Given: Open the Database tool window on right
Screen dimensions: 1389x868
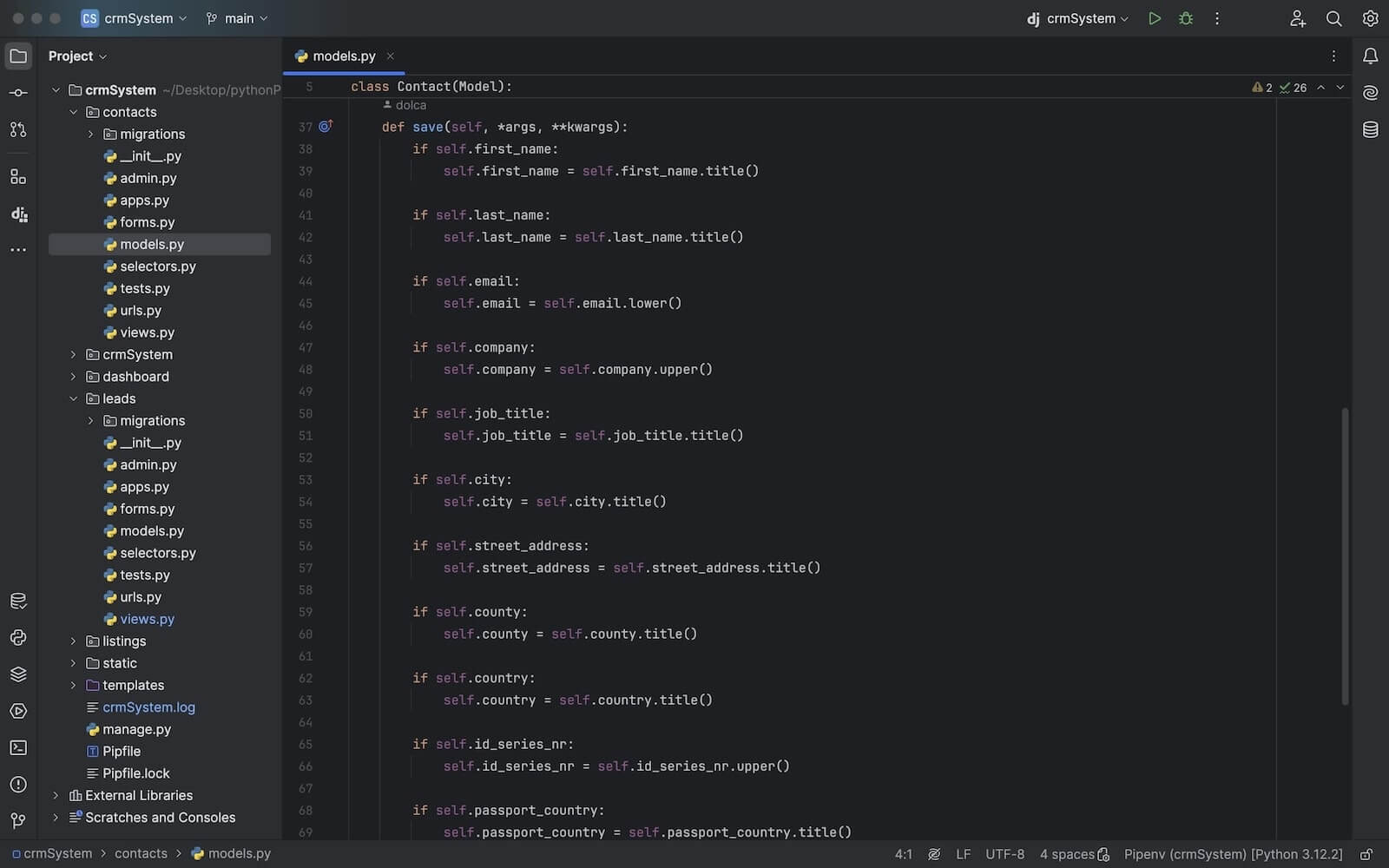Looking at the screenshot, I should 1370,129.
